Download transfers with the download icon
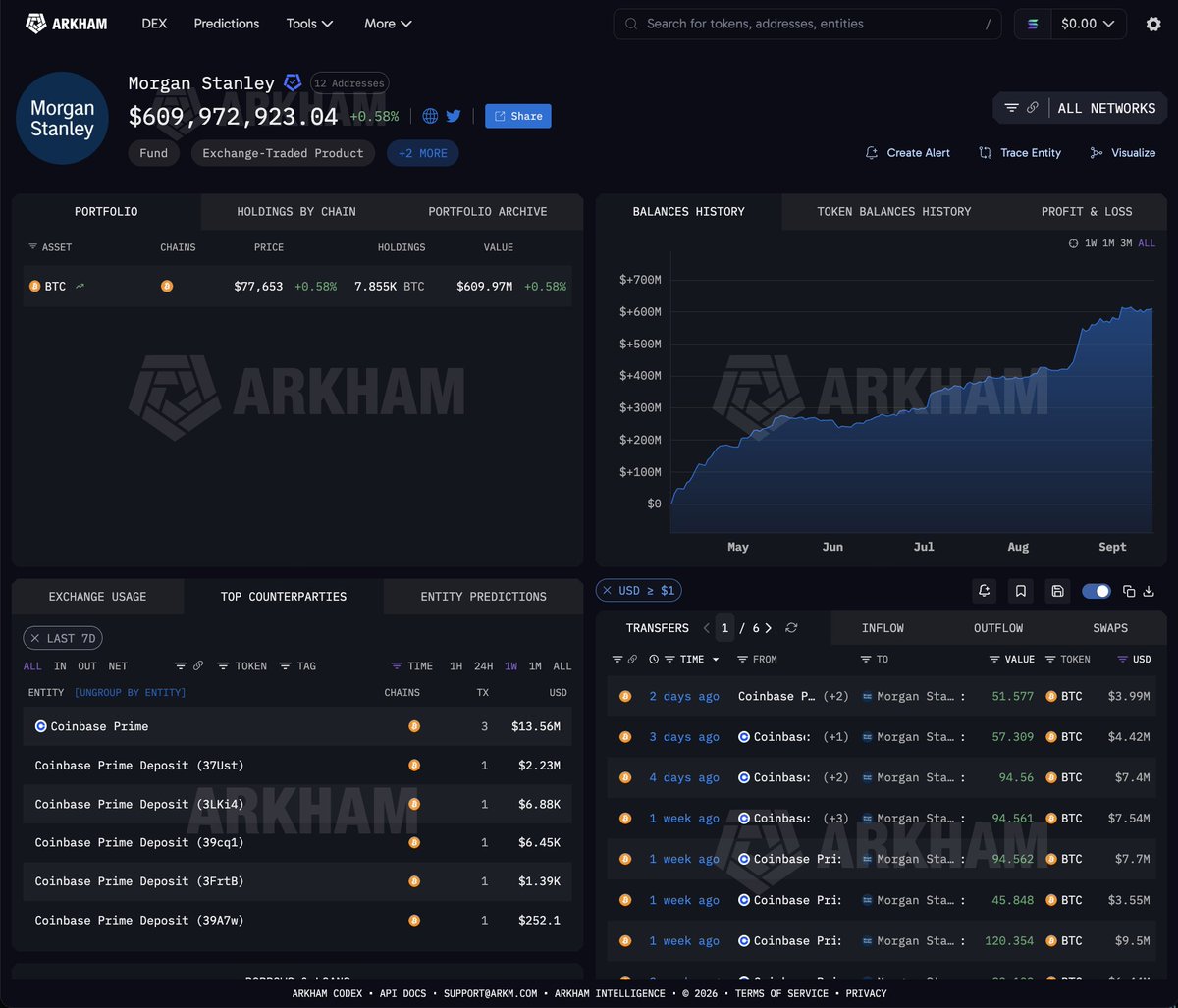The image size is (1178, 1008). [x=1149, y=591]
